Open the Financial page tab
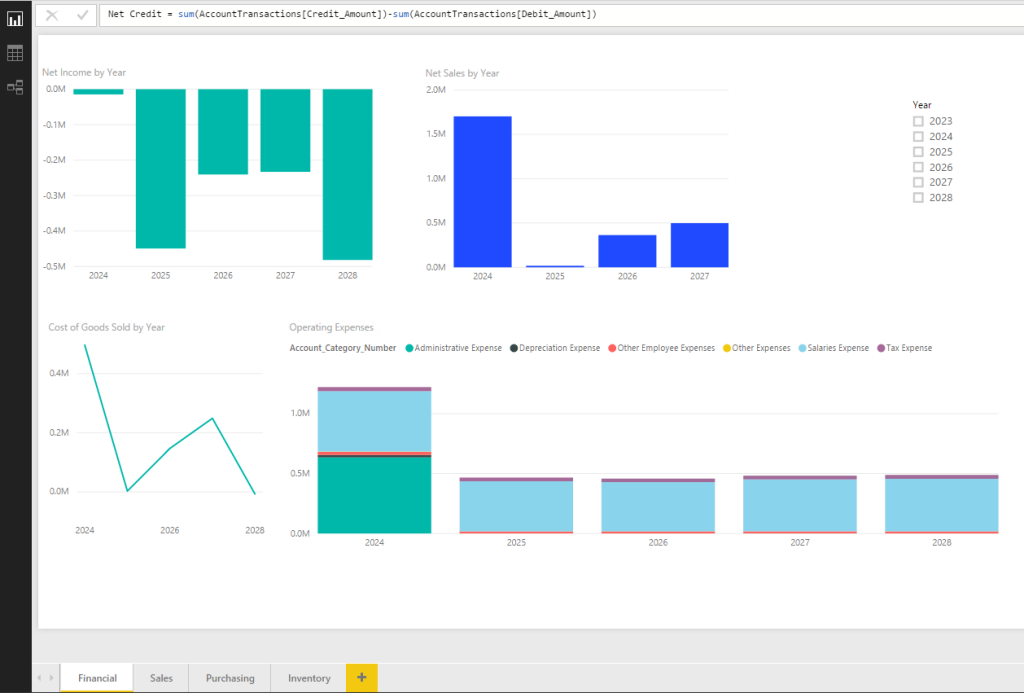The width and height of the screenshot is (1024, 693). 97,678
